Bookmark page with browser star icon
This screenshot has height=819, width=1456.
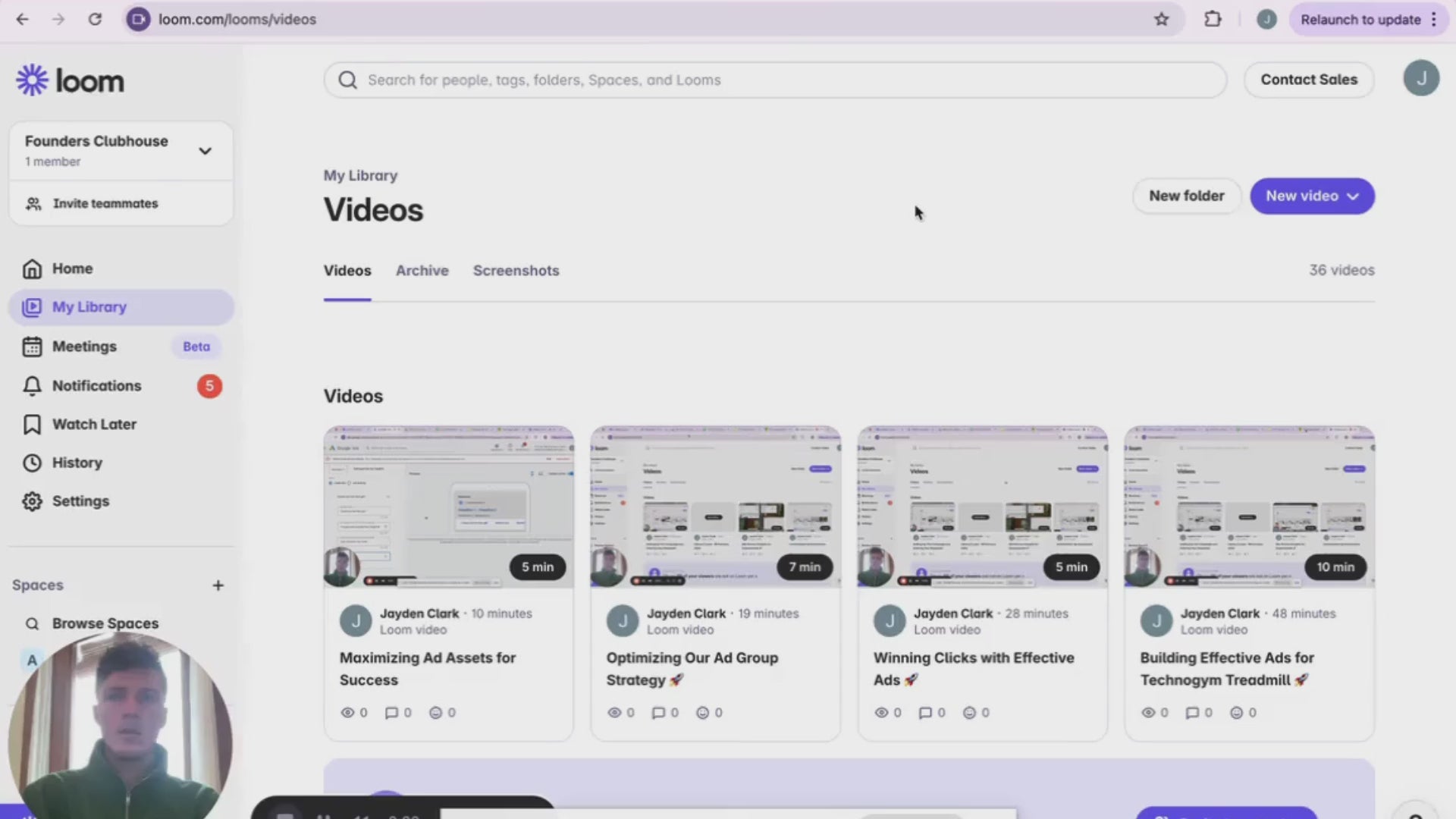coord(1161,20)
